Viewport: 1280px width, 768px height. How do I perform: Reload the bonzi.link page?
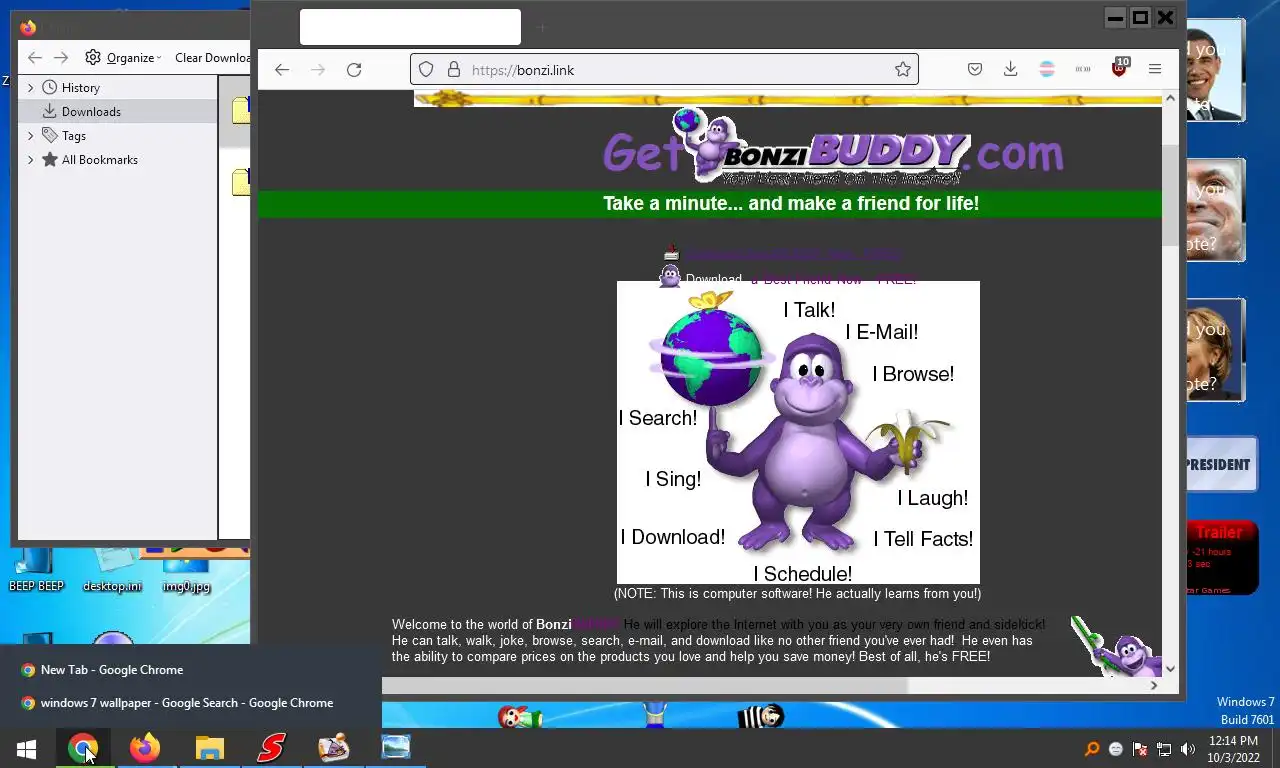(354, 70)
